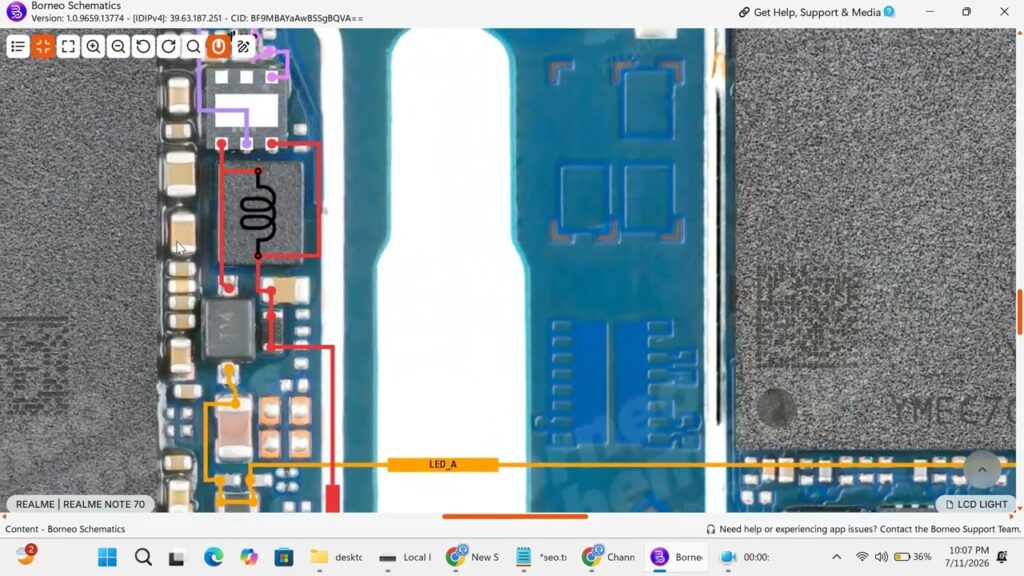Open the screen recorder timer on taskbar

[x=744, y=557]
